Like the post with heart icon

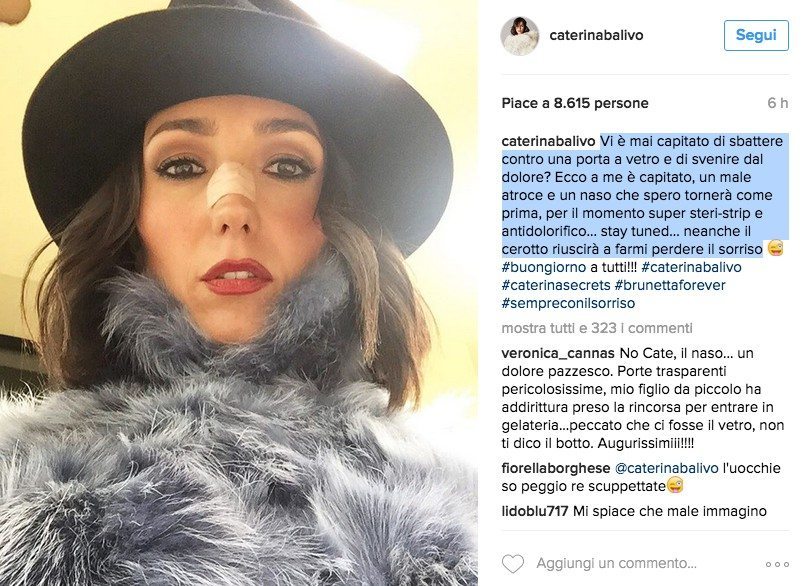(513, 563)
